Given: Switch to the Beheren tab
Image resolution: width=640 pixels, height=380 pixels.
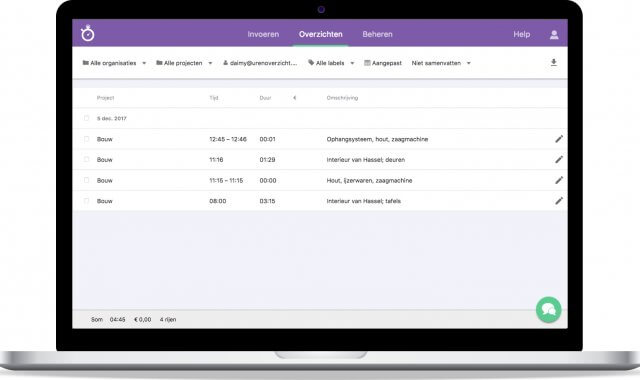Looking at the screenshot, I should point(378,34).
